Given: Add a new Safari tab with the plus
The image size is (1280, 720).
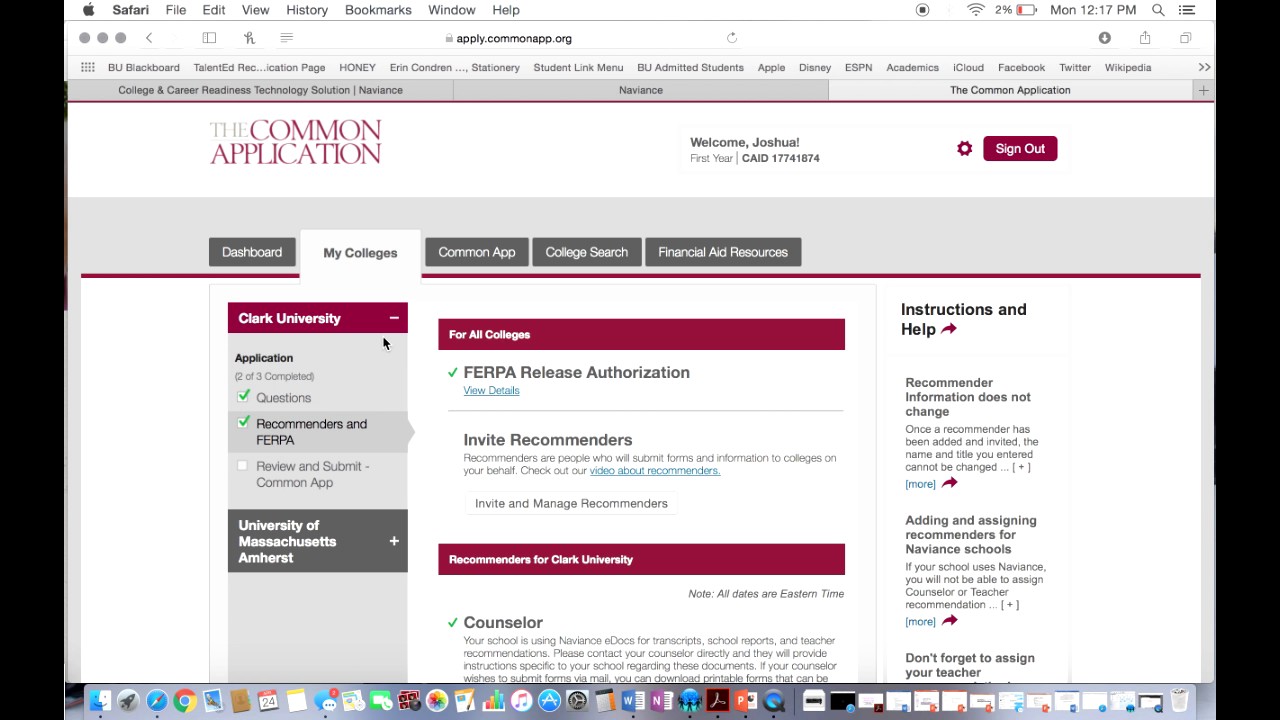Looking at the screenshot, I should [1203, 90].
